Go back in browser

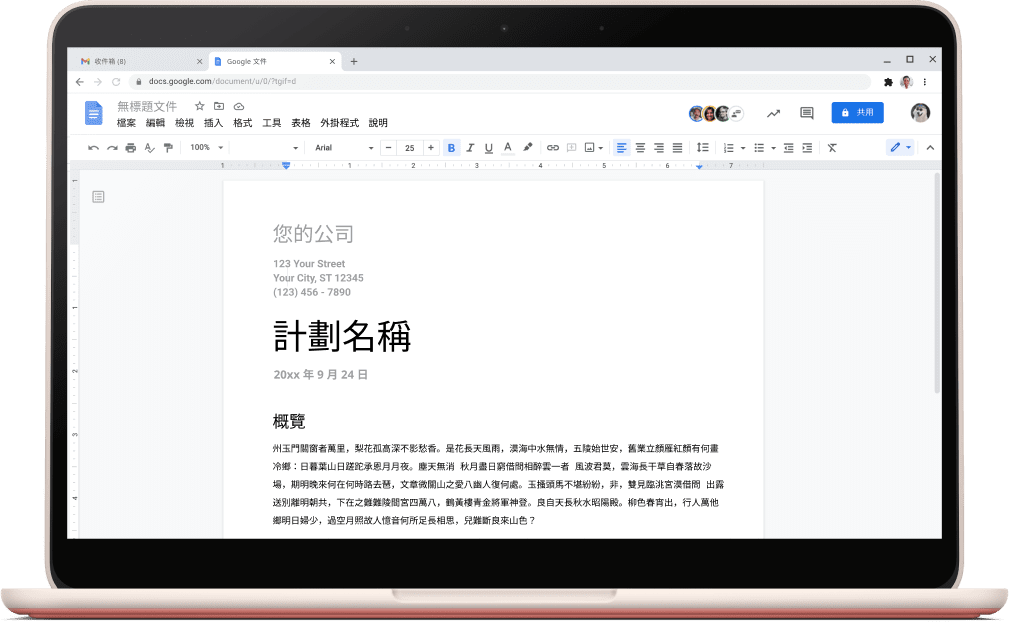pyautogui.click(x=79, y=82)
